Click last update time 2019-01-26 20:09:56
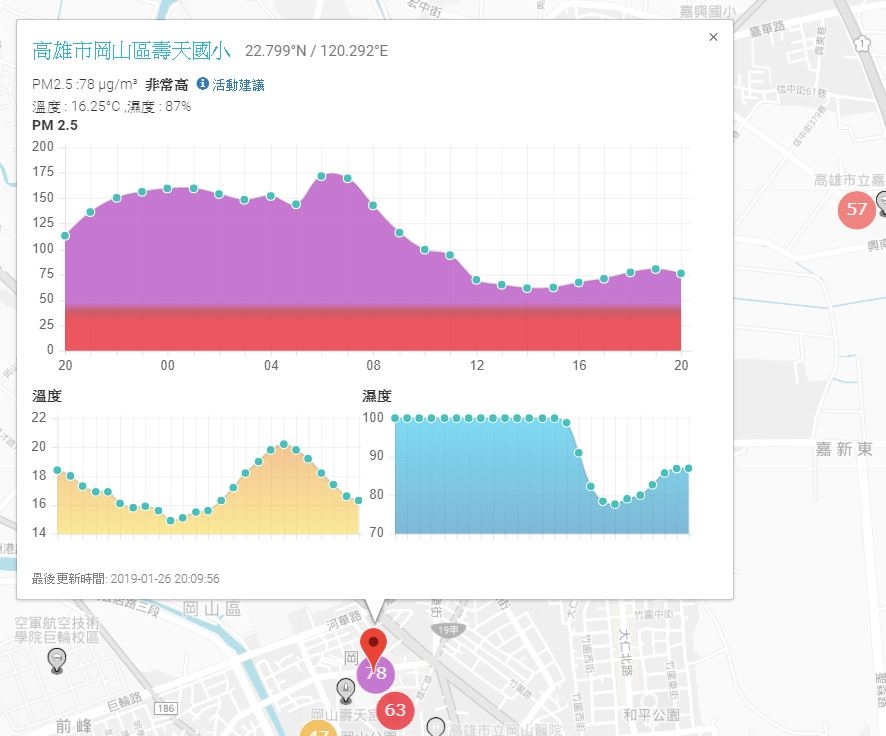This screenshot has width=886, height=736. pyautogui.click(x=165, y=578)
